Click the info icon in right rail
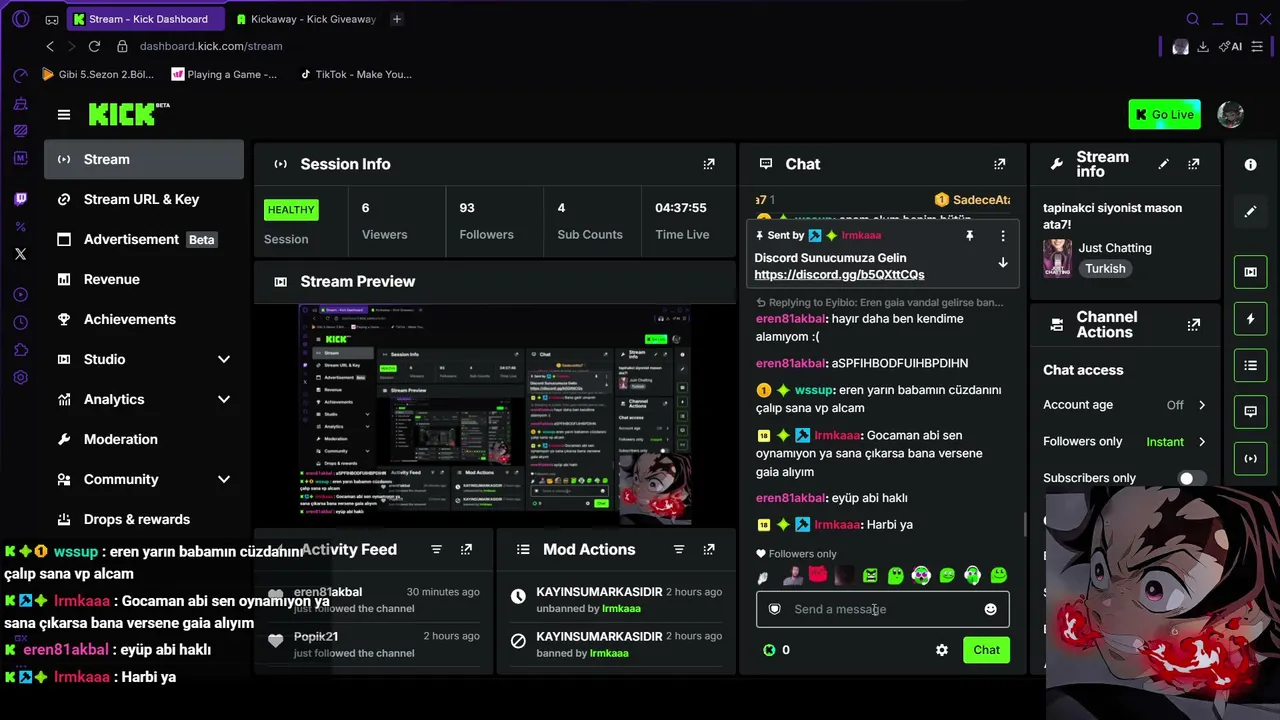Viewport: 1280px width, 720px height. 1250,165
